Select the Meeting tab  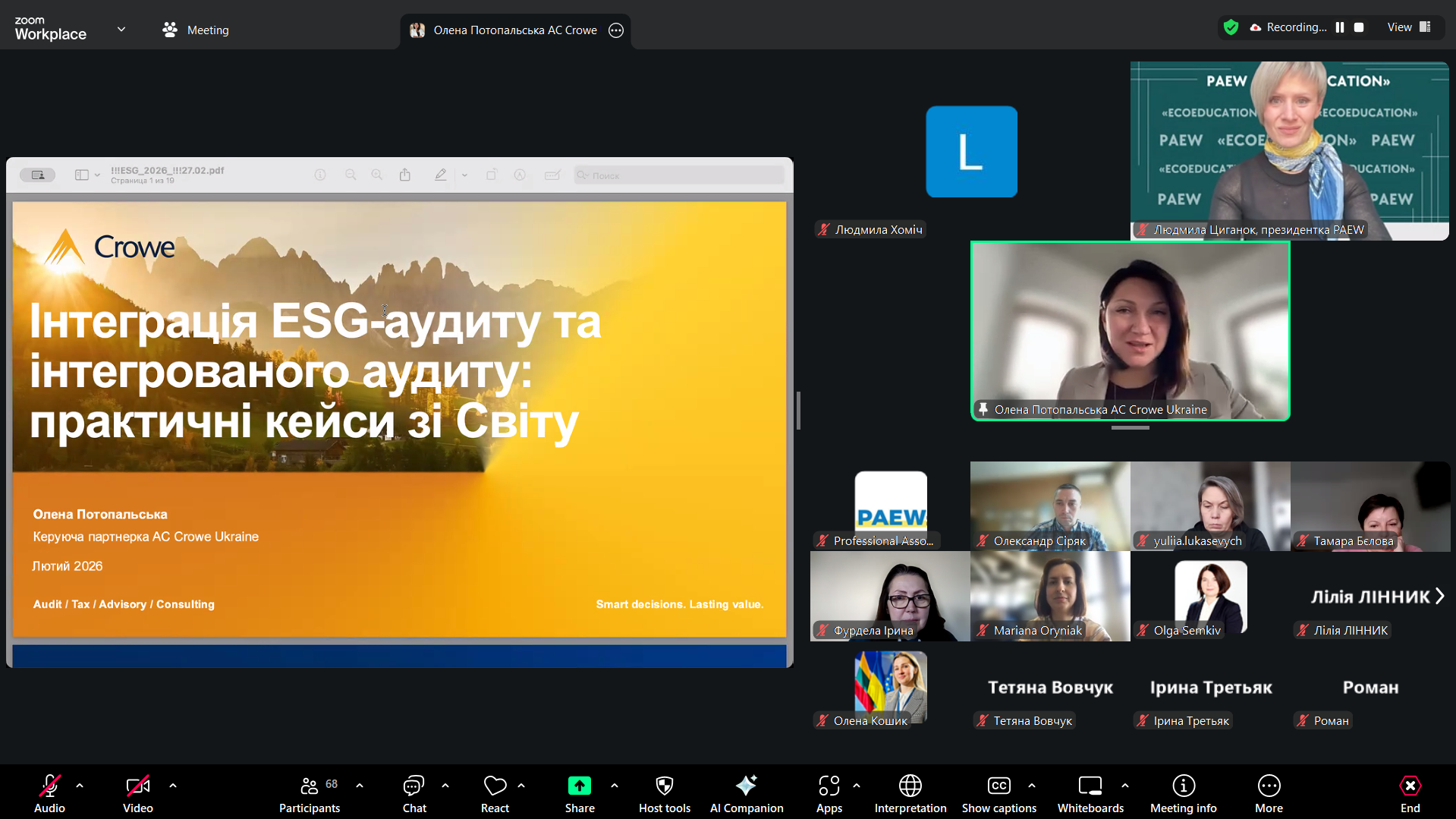pyautogui.click(x=196, y=30)
